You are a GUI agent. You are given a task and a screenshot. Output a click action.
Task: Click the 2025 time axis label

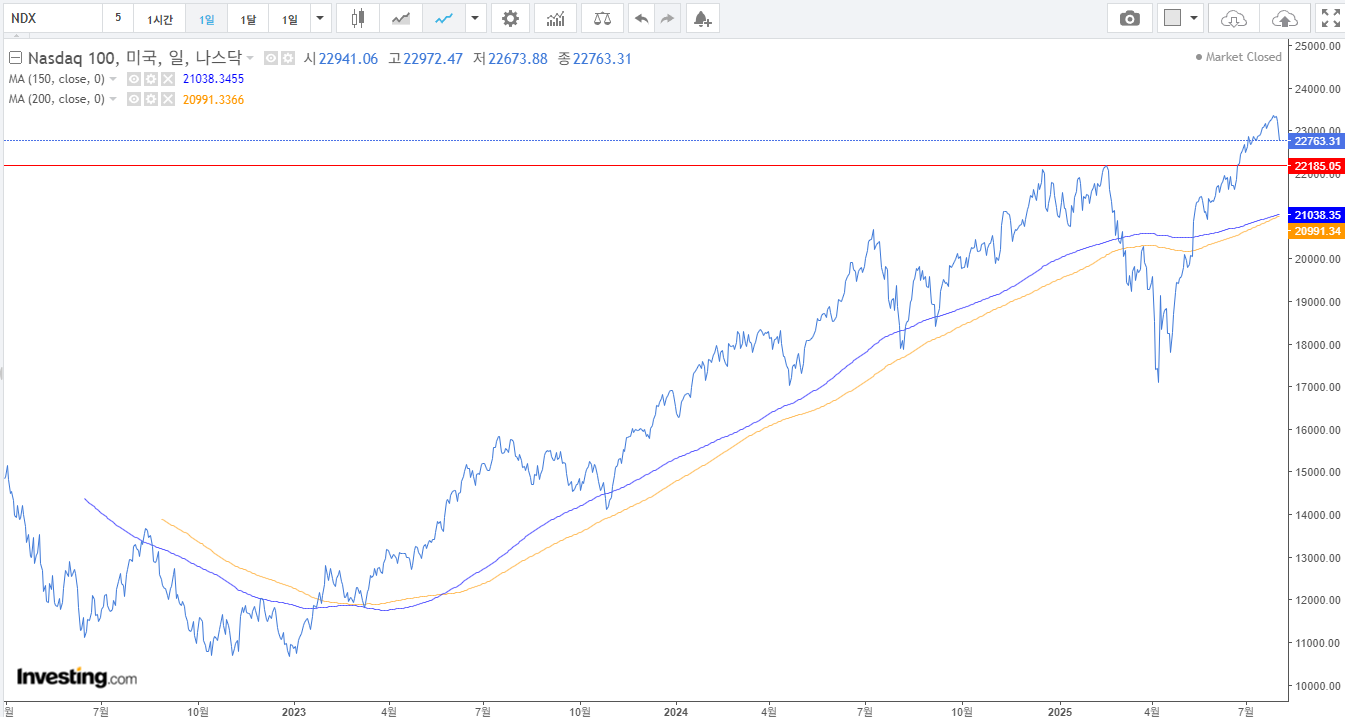pyautogui.click(x=1060, y=711)
